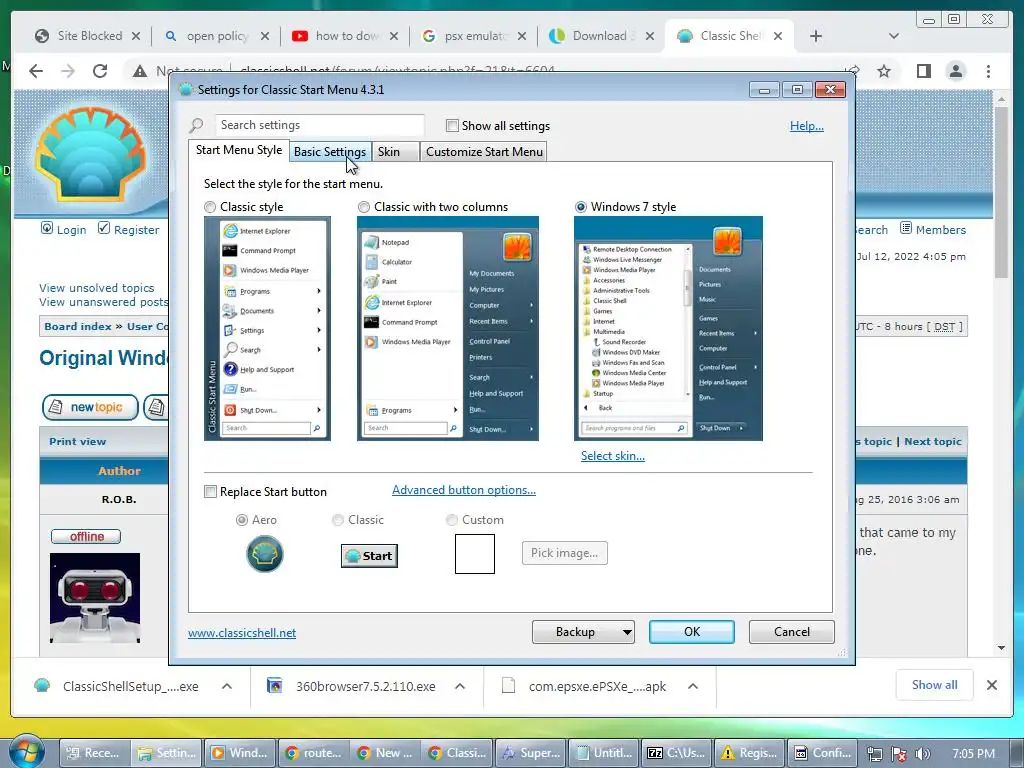Image resolution: width=1024 pixels, height=768 pixels.
Task: Click the Cancel button
Action: point(792,632)
